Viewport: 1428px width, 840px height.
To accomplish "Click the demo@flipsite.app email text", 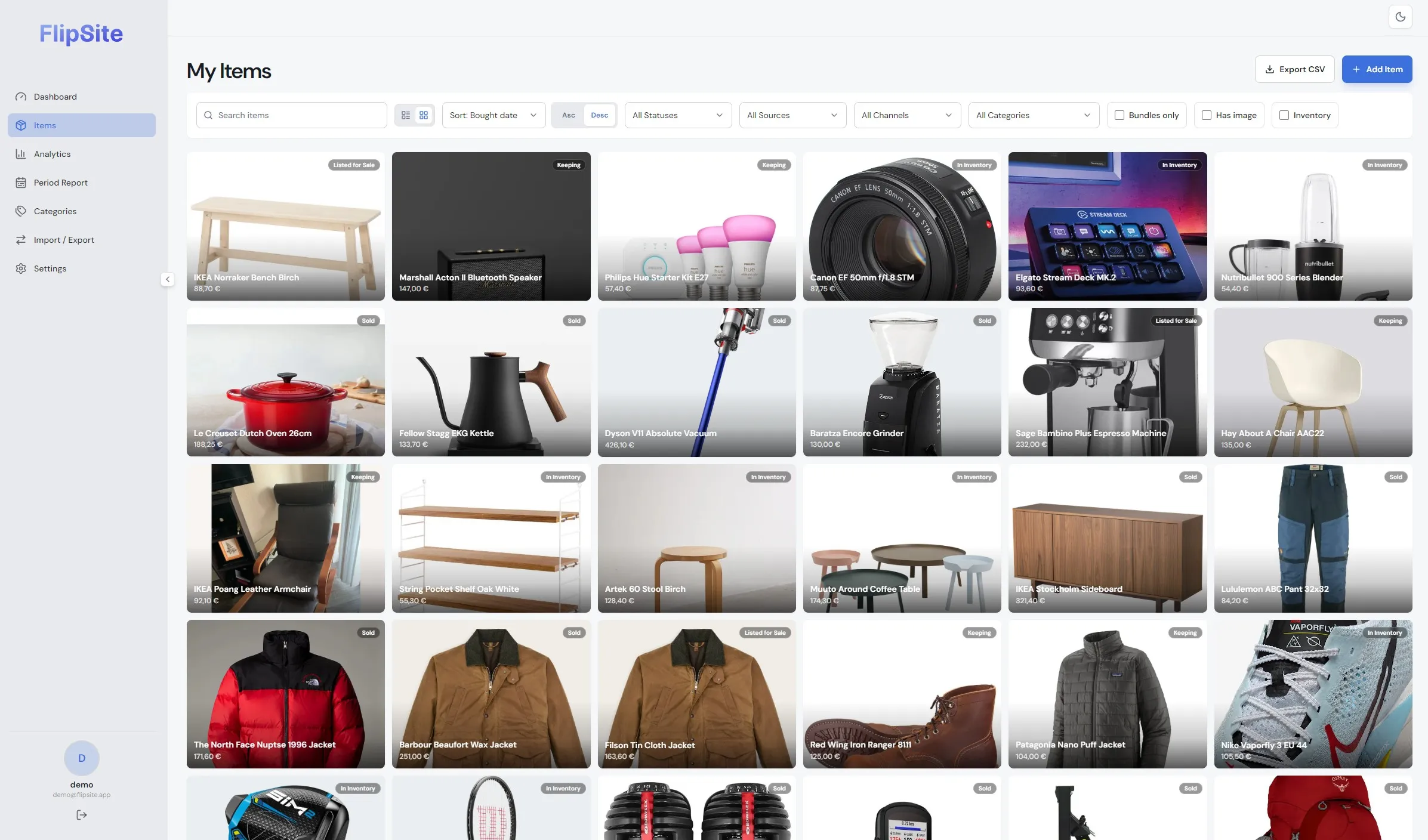I will click(82, 795).
